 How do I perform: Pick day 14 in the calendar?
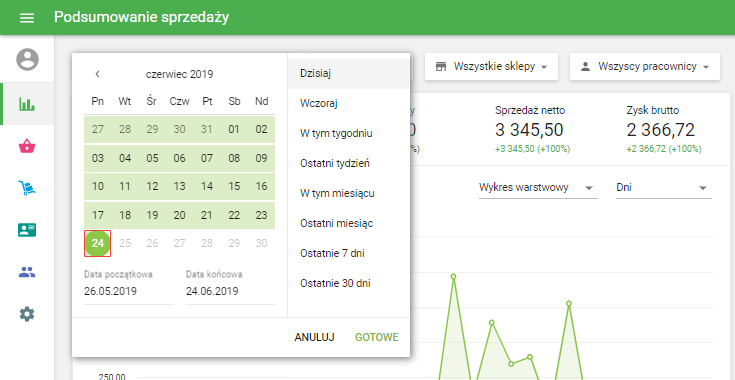coord(207,186)
